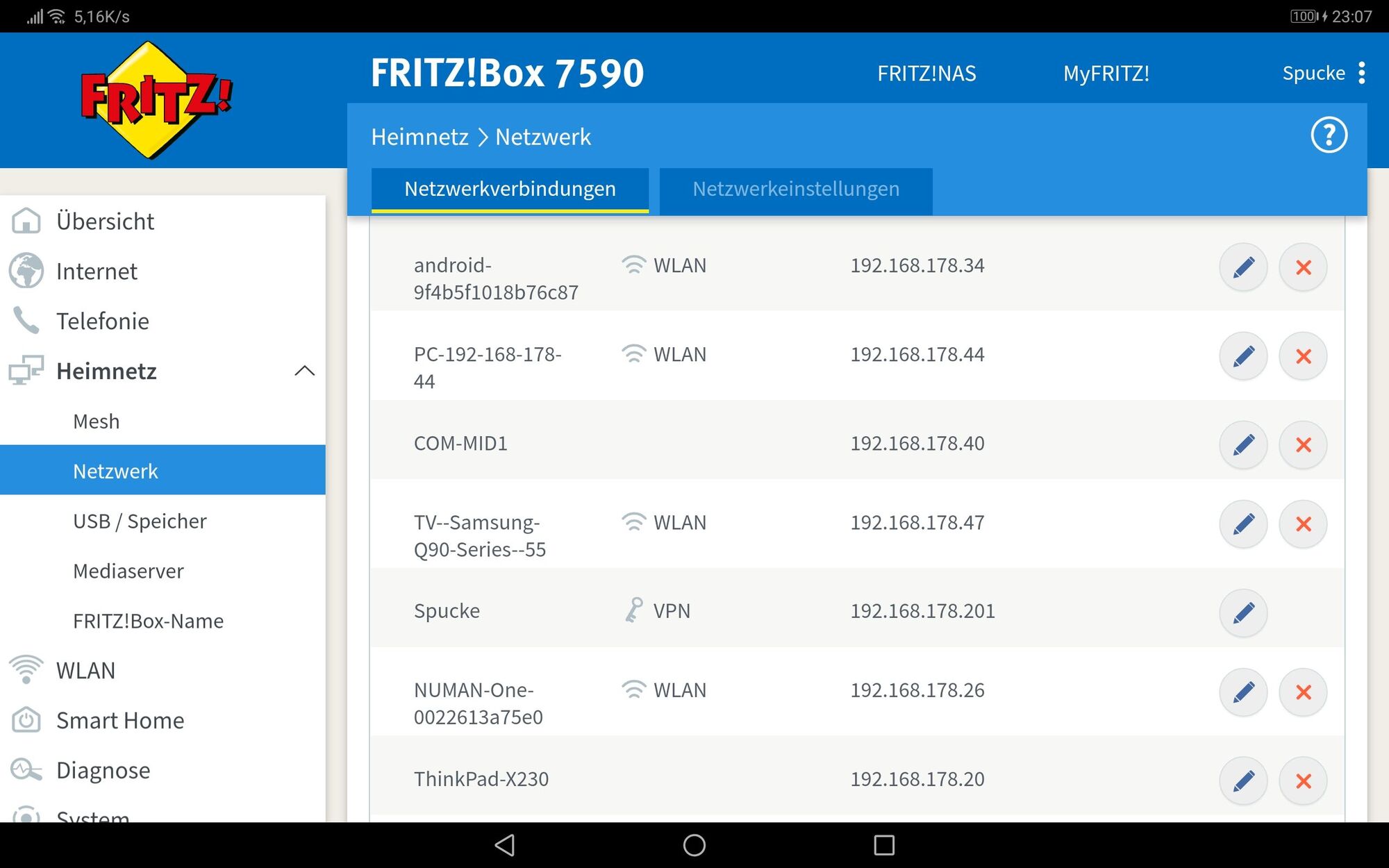Edit the ThinkPad-X230 entry
Viewport: 1389px width, 868px height.
tap(1243, 781)
